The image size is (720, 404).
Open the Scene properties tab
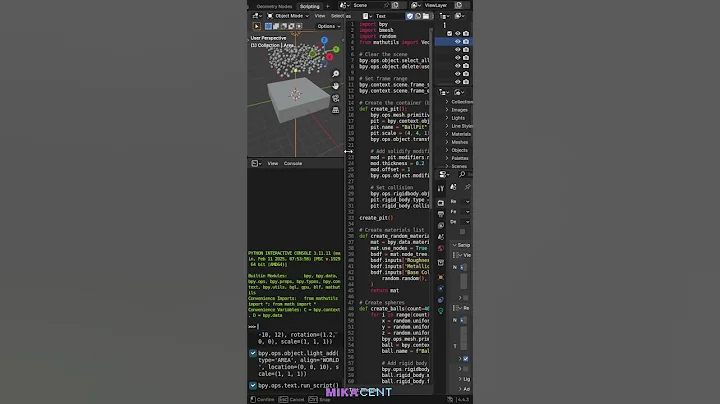tap(441, 237)
